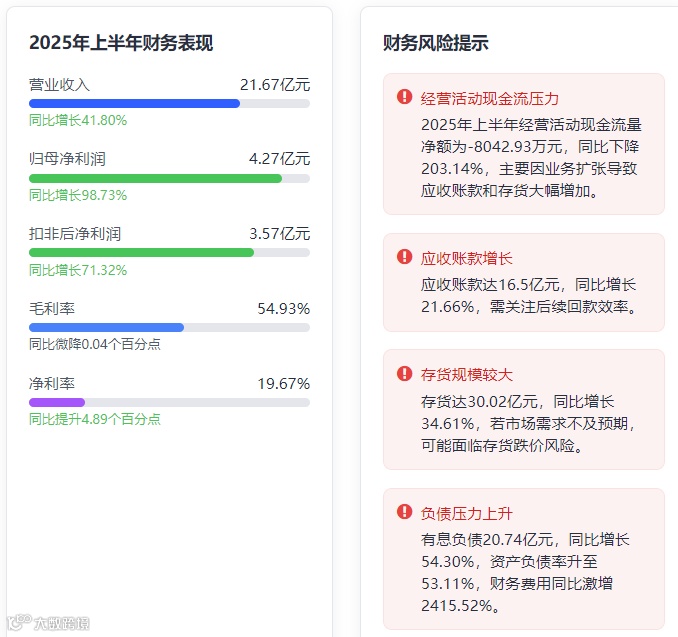Click the 21.67亿元 revenue value
The width and height of the screenshot is (678, 637).
(275, 84)
